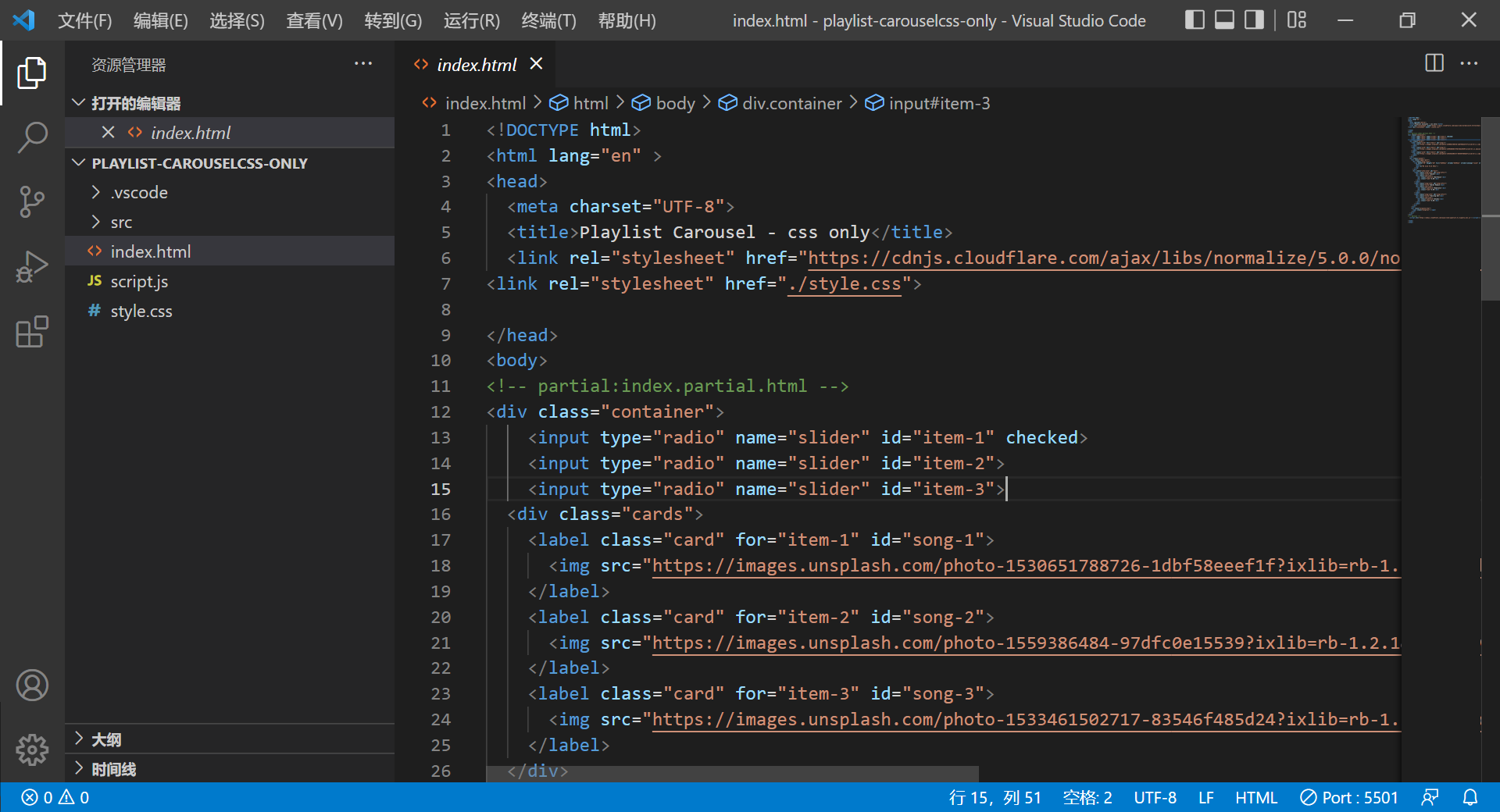Open the Search view in activity bar
Screen dimensions: 1500x812
[32, 137]
